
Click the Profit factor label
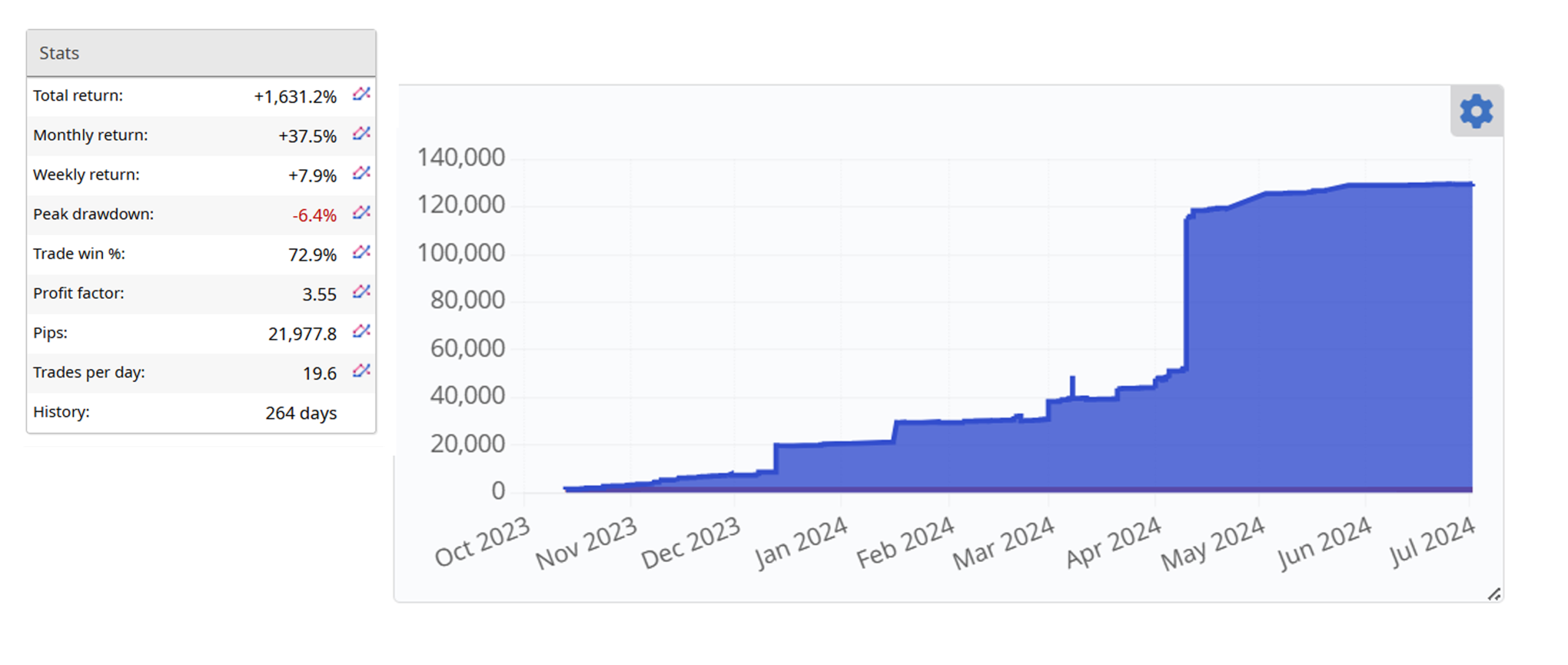coord(78,293)
